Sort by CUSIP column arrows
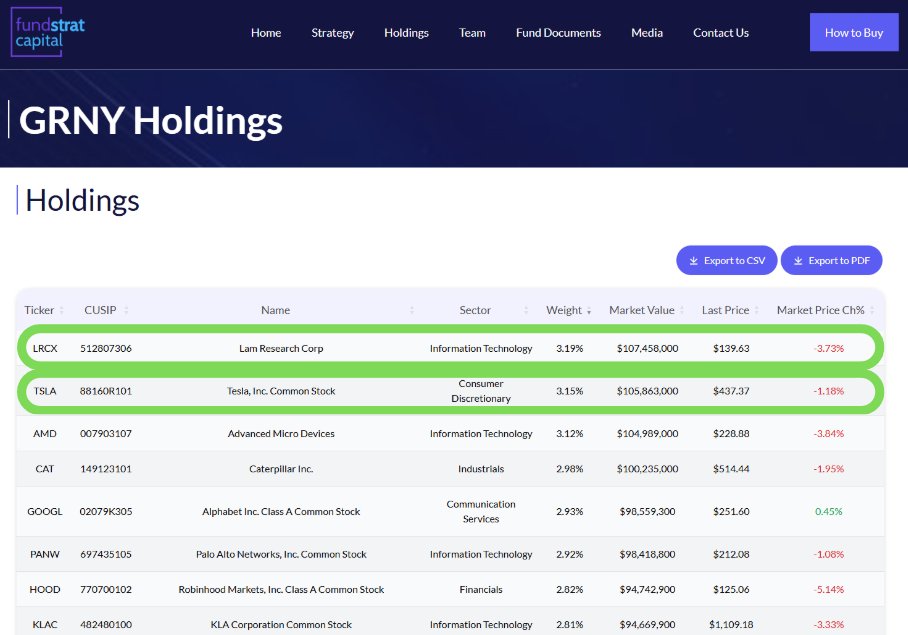Image resolution: width=908 pixels, height=635 pixels. [x=126, y=311]
